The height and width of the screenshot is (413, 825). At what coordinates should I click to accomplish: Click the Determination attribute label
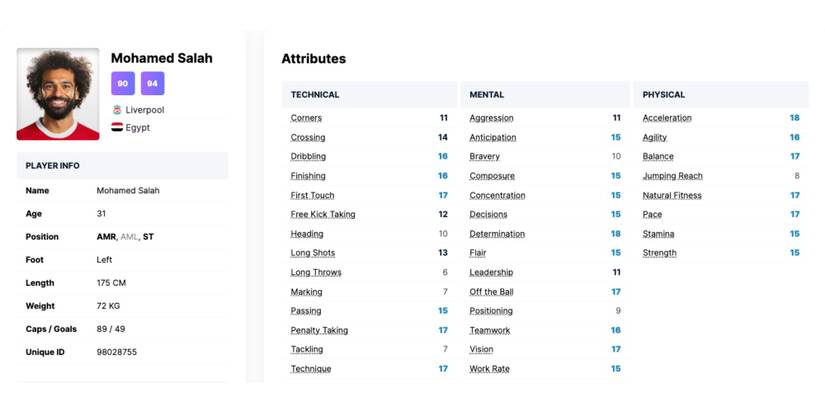(x=497, y=234)
